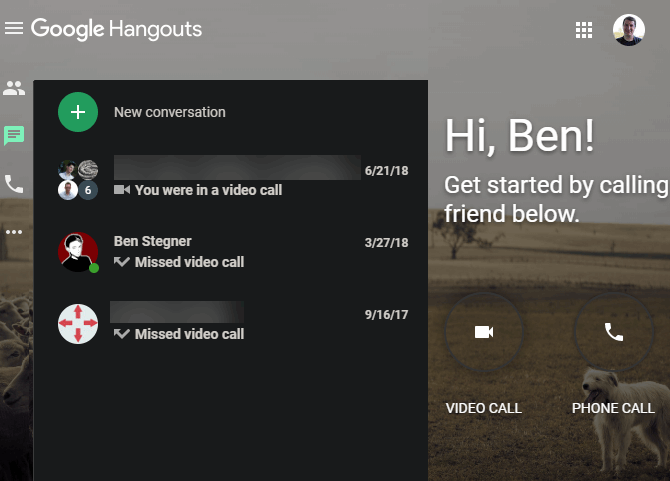Click the New conversation label
The width and height of the screenshot is (670, 481).
[x=170, y=112]
